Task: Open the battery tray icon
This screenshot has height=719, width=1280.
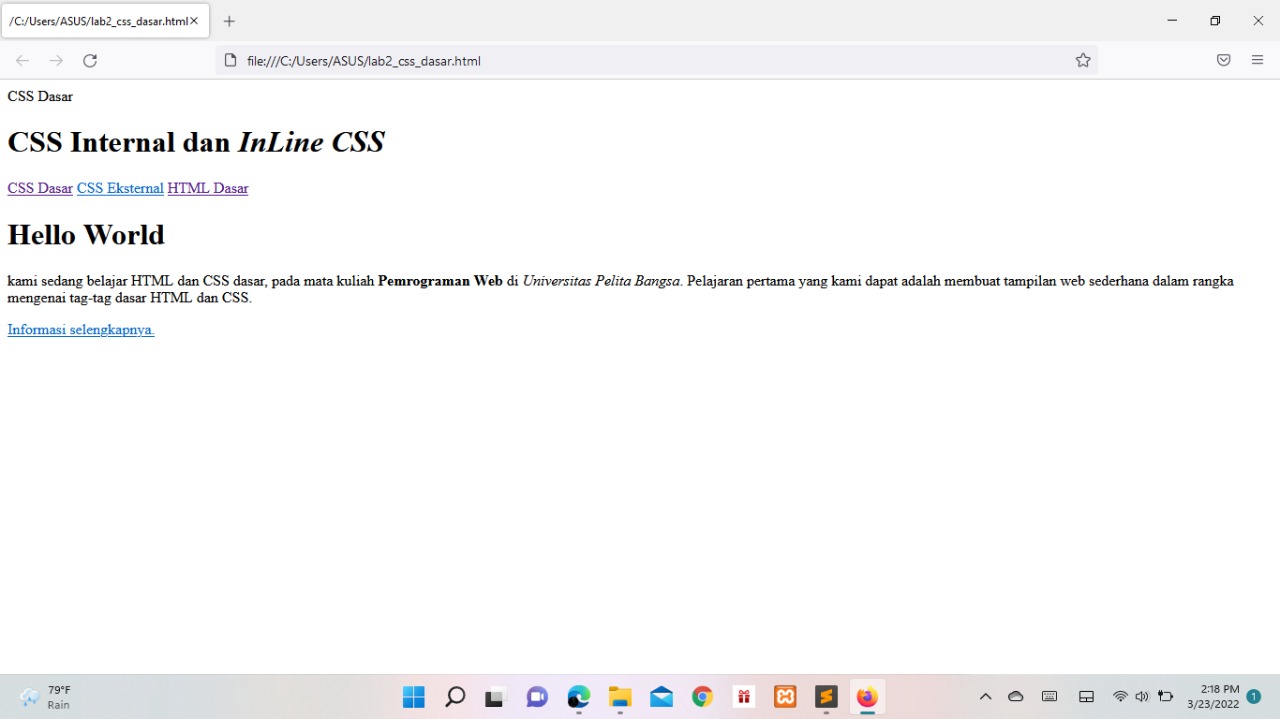Action: [x=1165, y=697]
